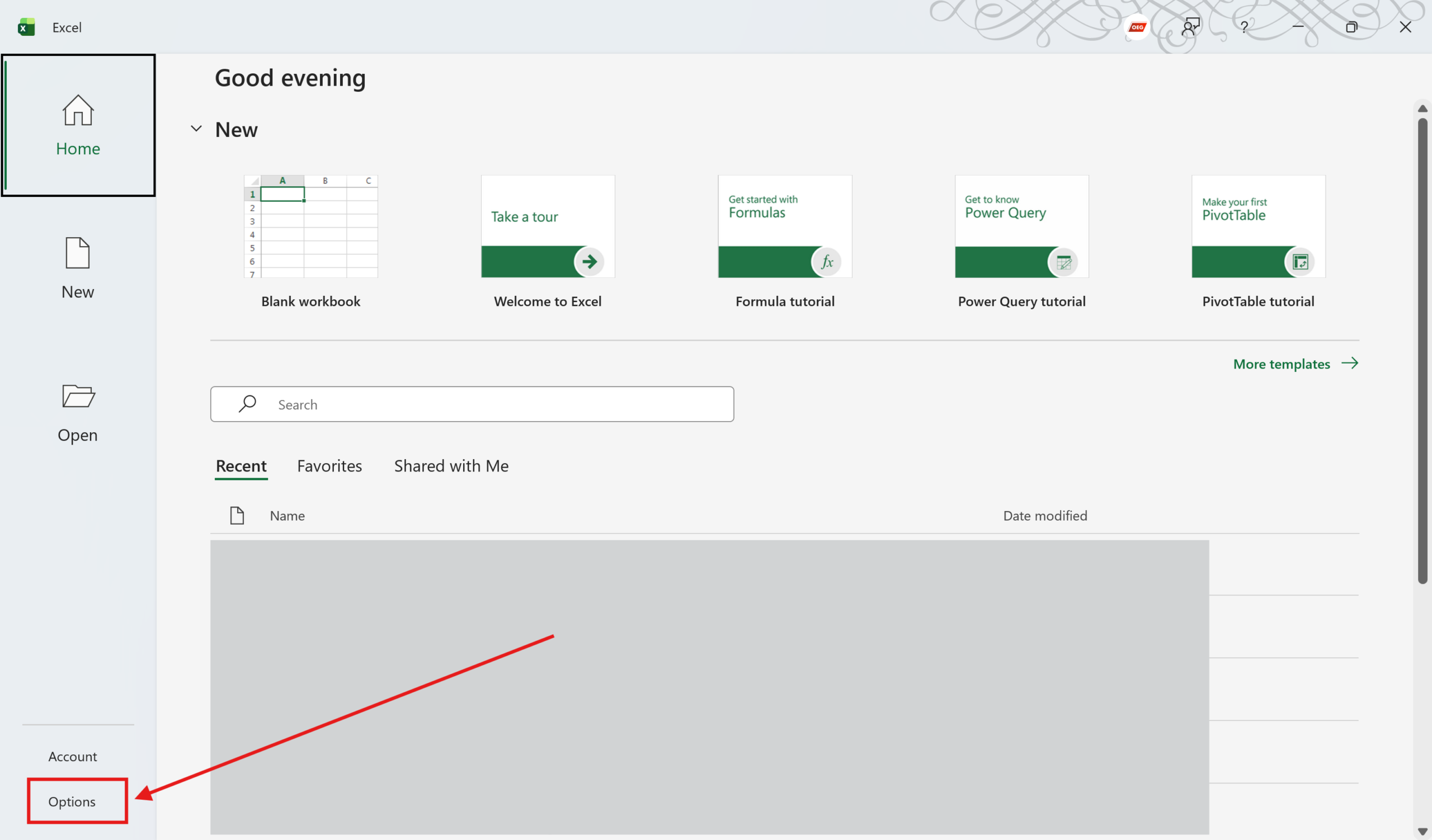Open the feedback person icon

1190,27
